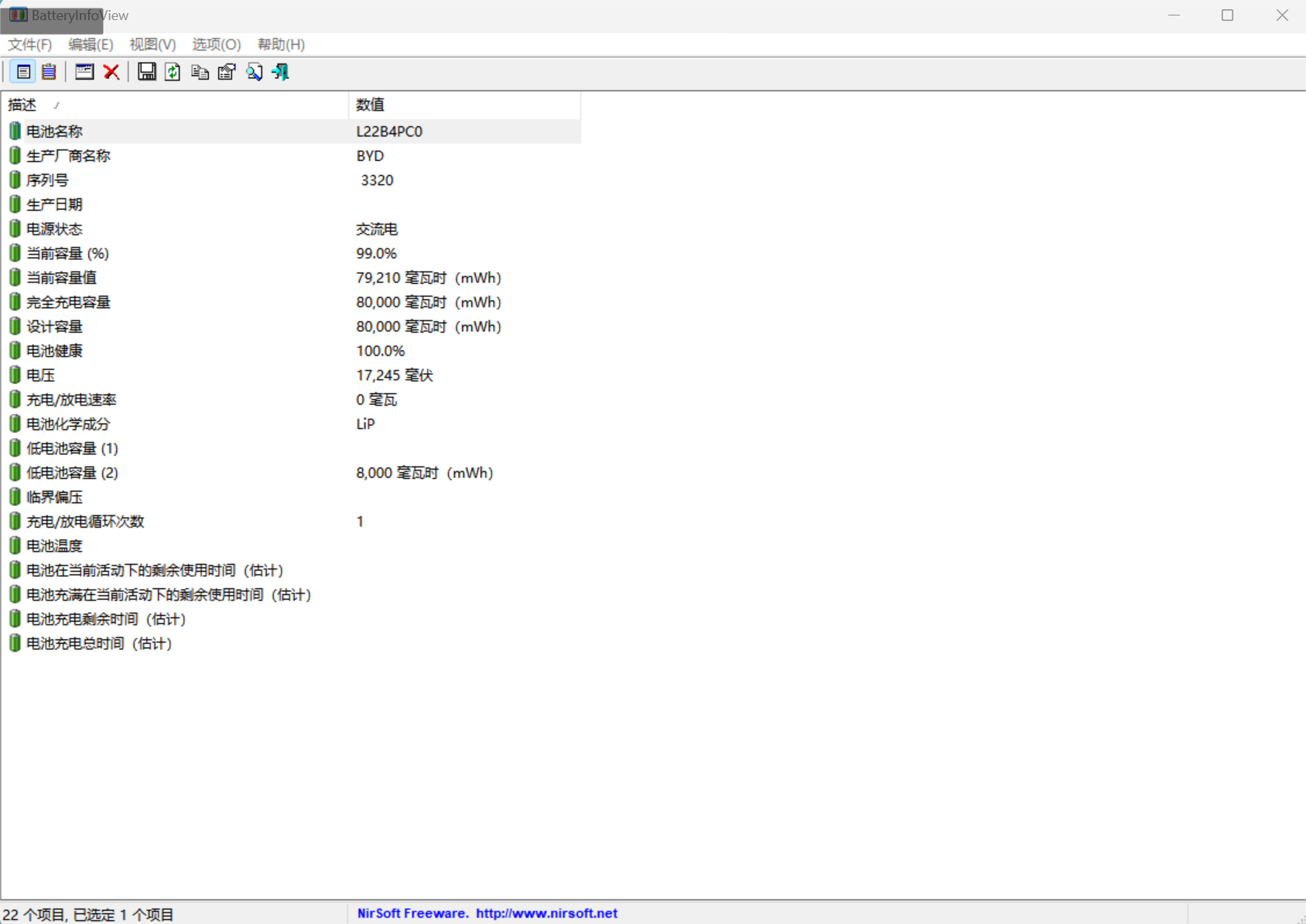Click the copy selected items icon
Screen dimensions: 1306x924
click(200, 72)
